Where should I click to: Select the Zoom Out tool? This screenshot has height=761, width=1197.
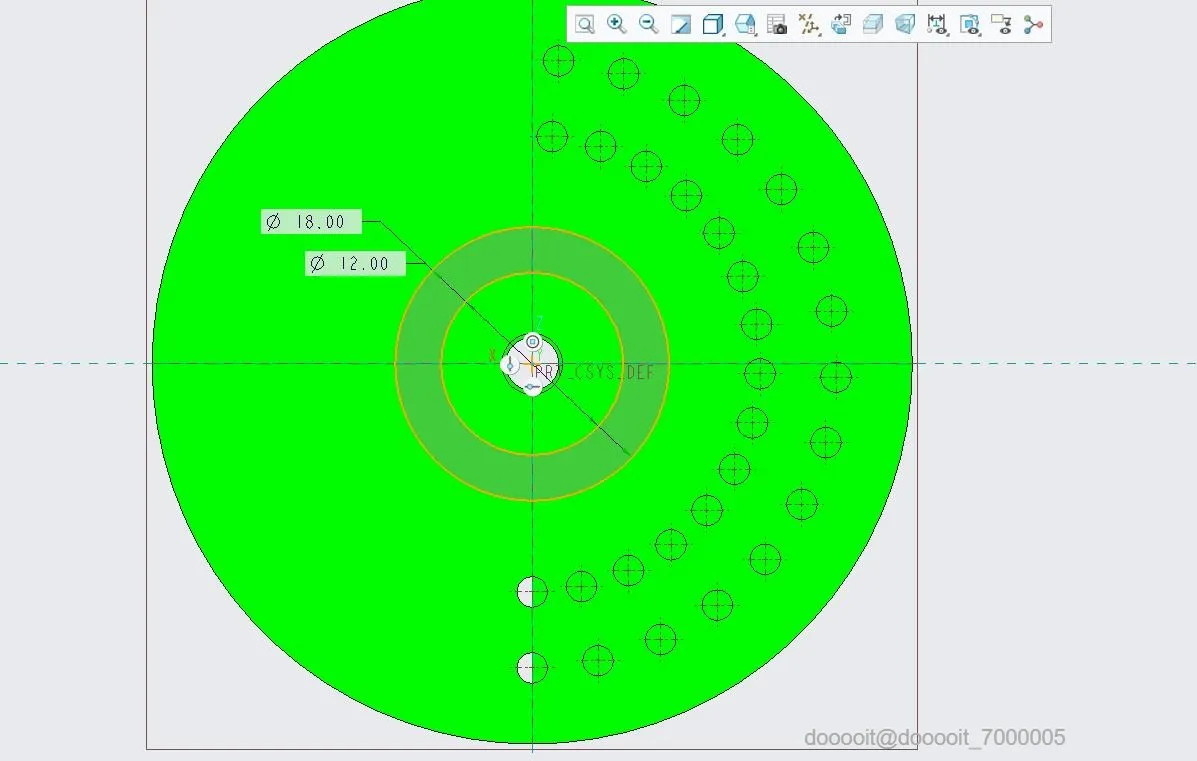pos(649,24)
